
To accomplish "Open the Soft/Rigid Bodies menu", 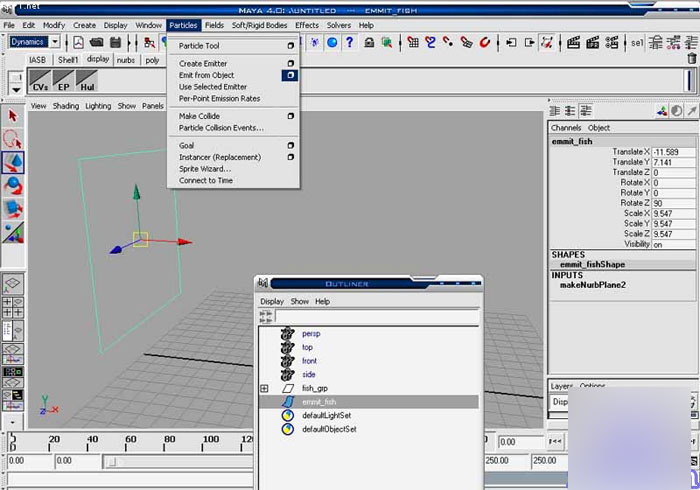I will coord(259,25).
